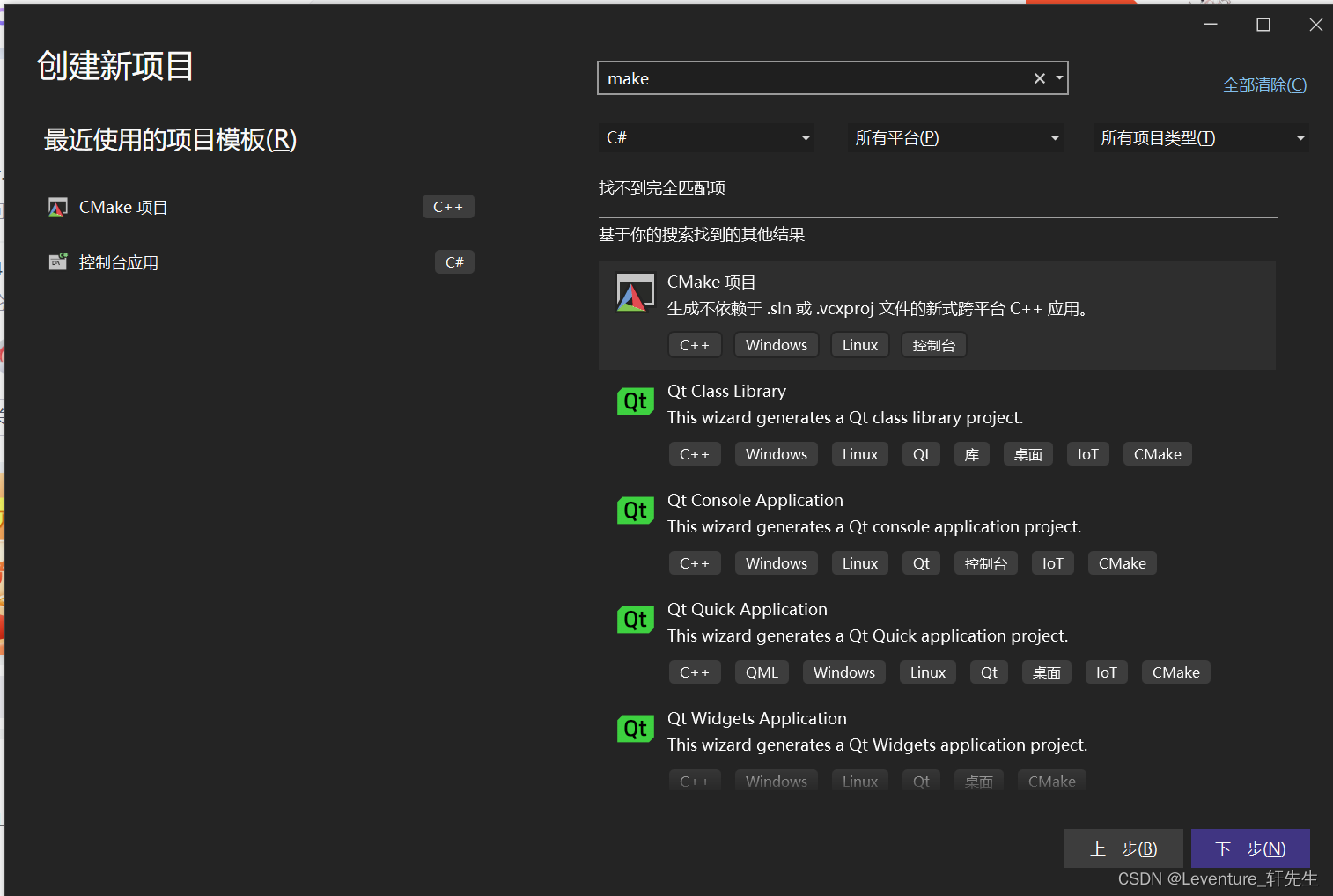Click the 全部清除 link
This screenshot has height=896, width=1333.
1264,85
